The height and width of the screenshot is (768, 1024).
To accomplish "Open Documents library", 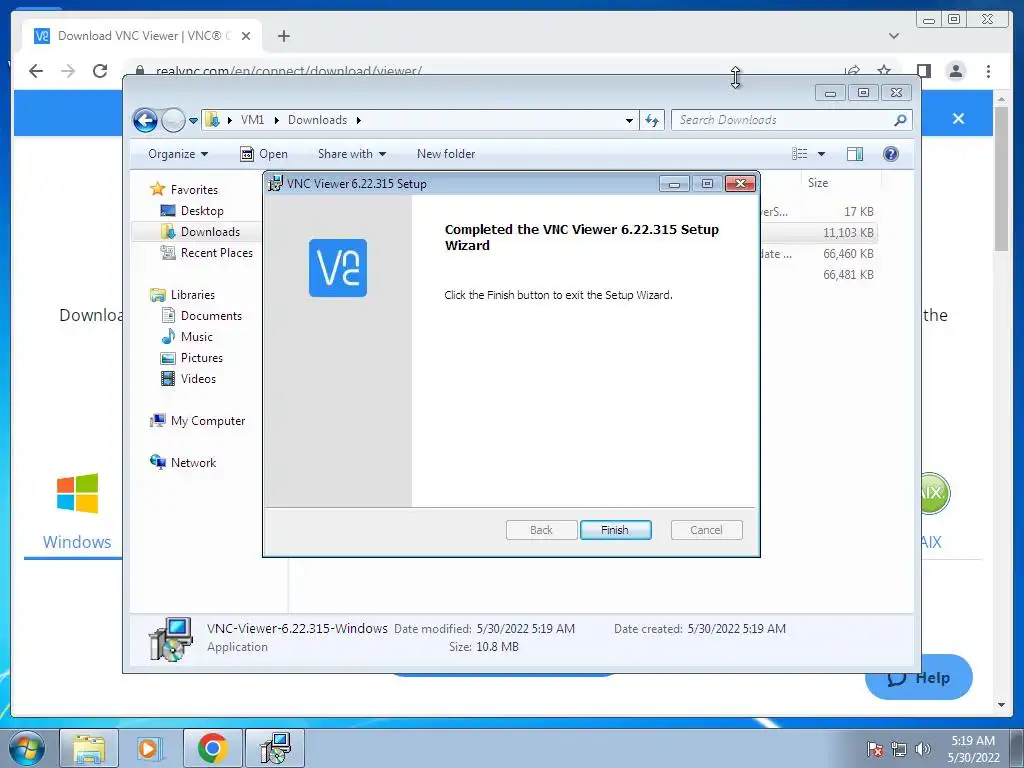I will [x=201, y=316].
